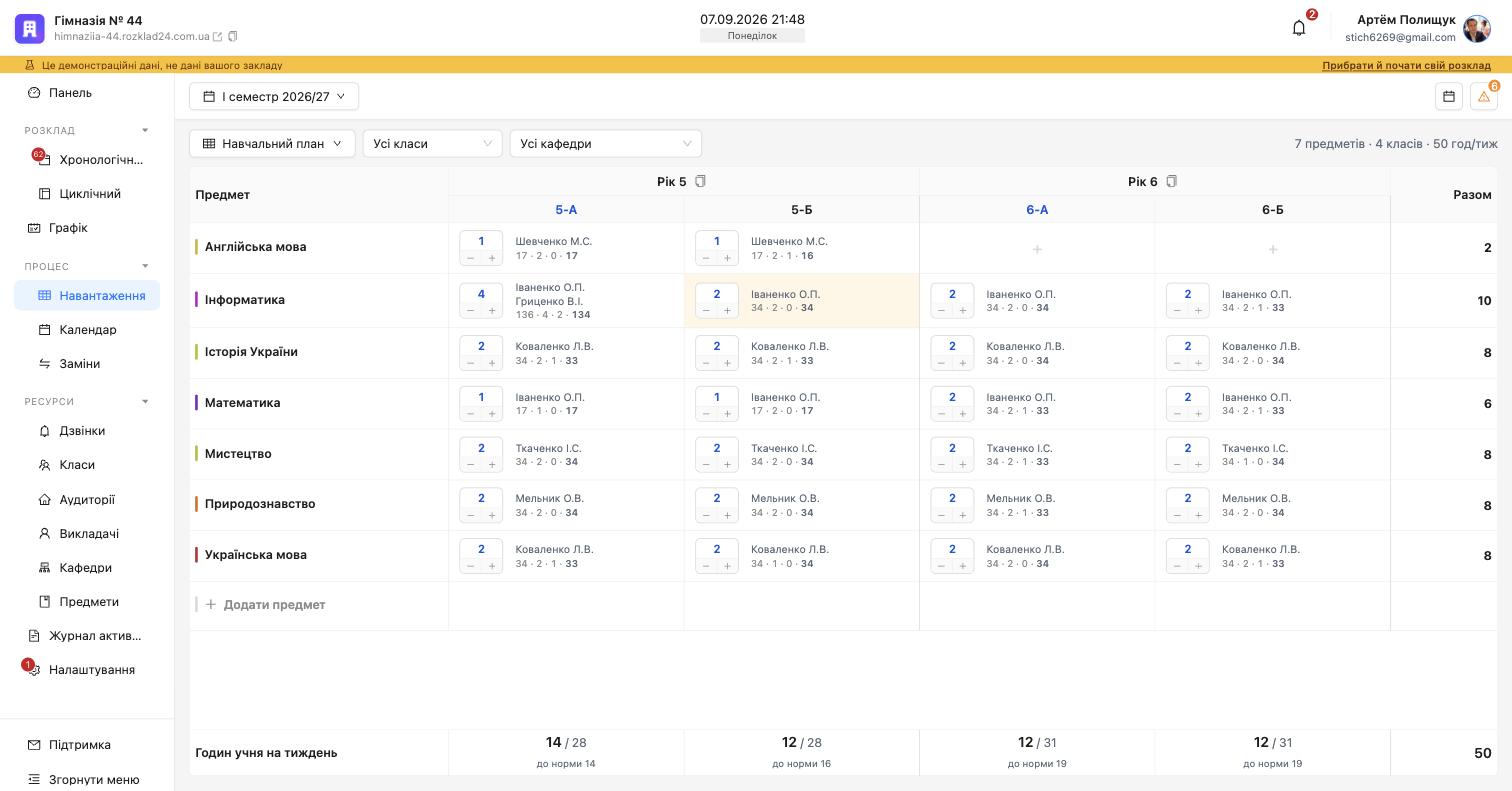Image resolution: width=1512 pixels, height=791 pixels.
Task: Copy the school site URL
Action: click(x=233, y=37)
